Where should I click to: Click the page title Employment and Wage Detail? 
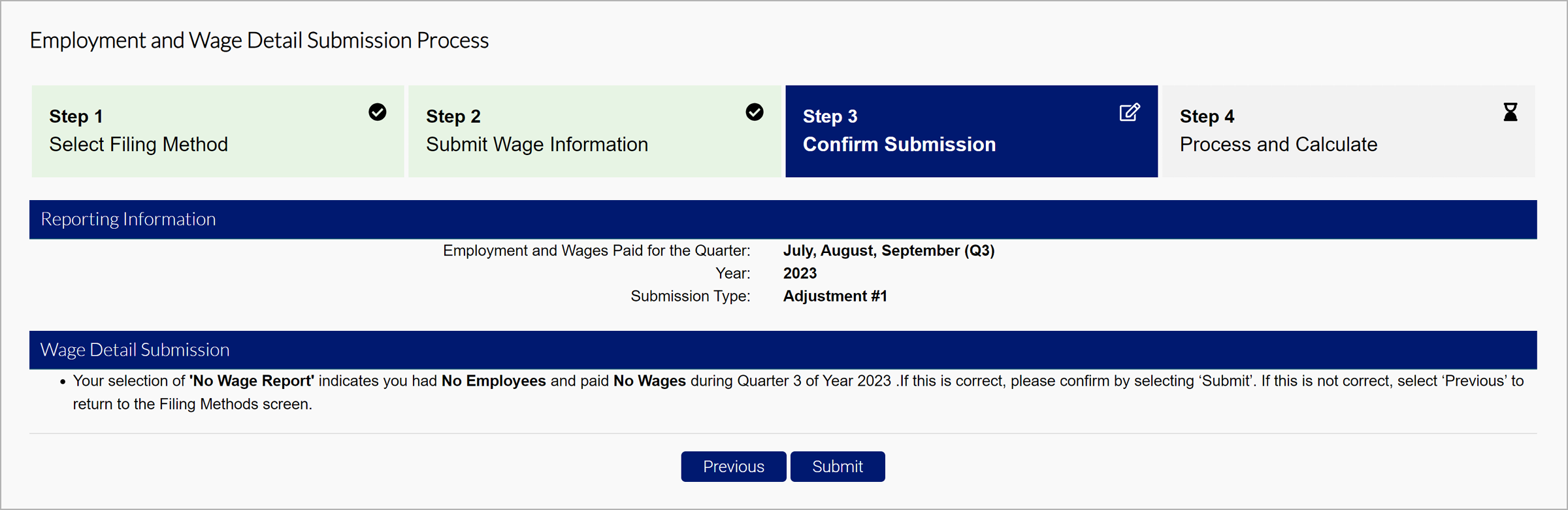click(x=259, y=41)
